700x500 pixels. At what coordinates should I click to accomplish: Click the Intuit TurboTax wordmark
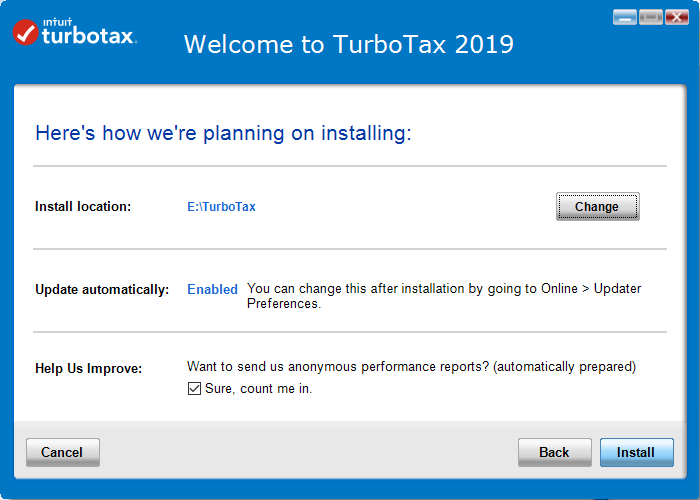tap(89, 32)
